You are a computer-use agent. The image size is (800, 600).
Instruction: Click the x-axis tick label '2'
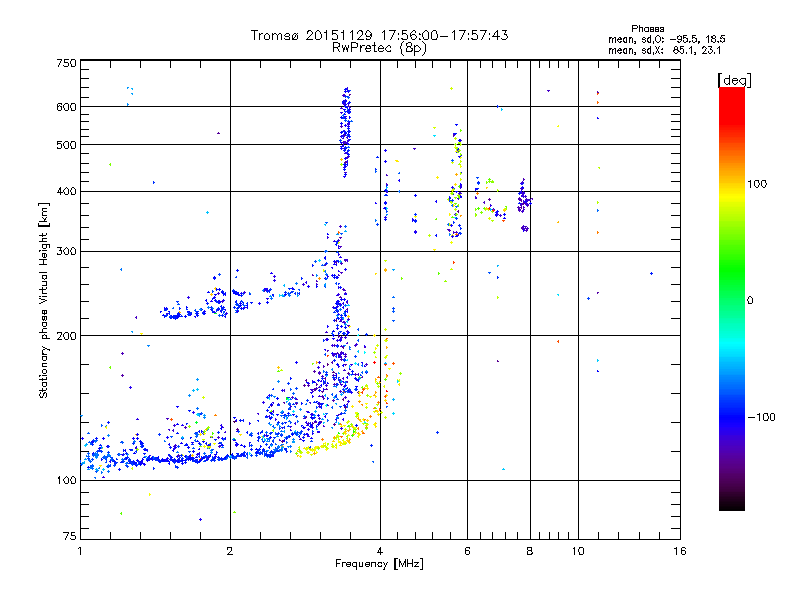[230, 551]
